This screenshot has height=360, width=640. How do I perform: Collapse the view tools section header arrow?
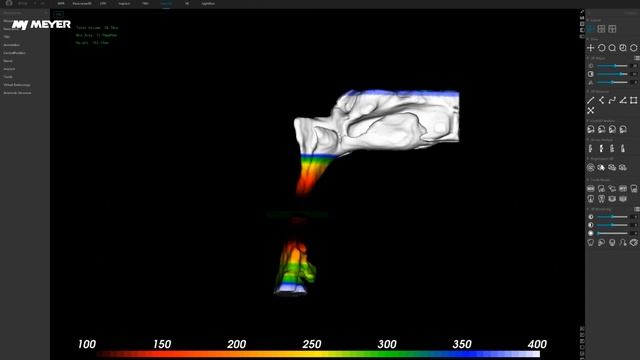(x=588, y=39)
